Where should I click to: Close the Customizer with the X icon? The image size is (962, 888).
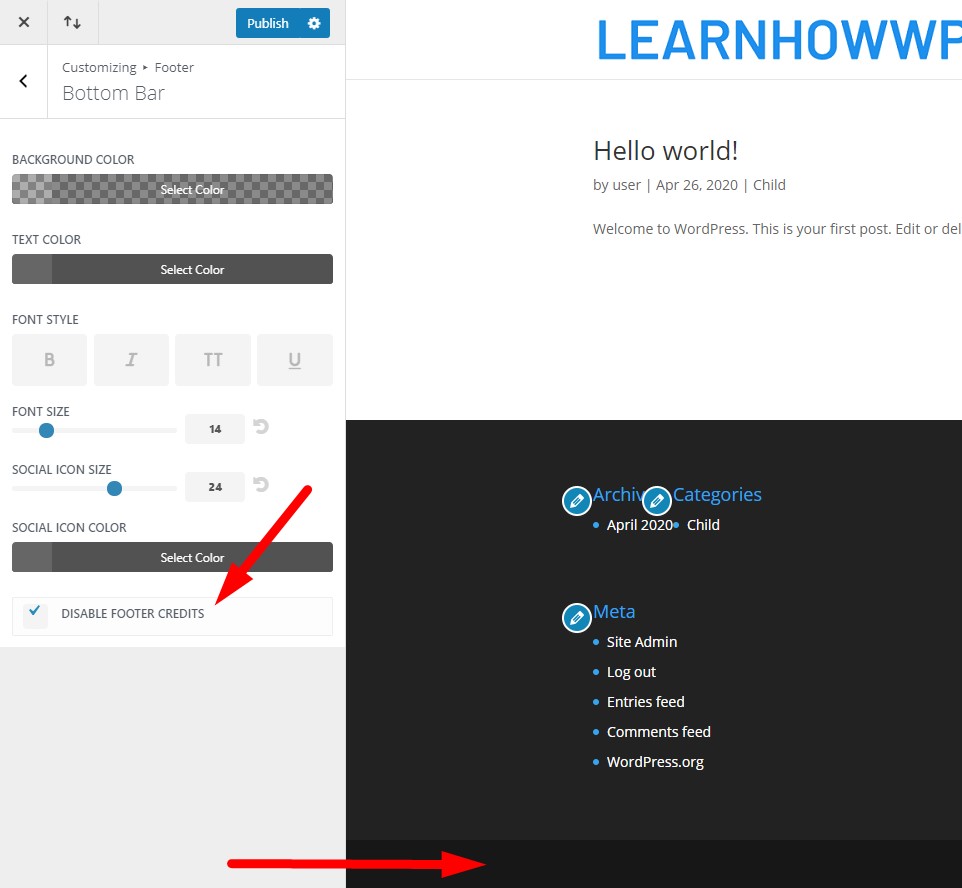[23, 22]
